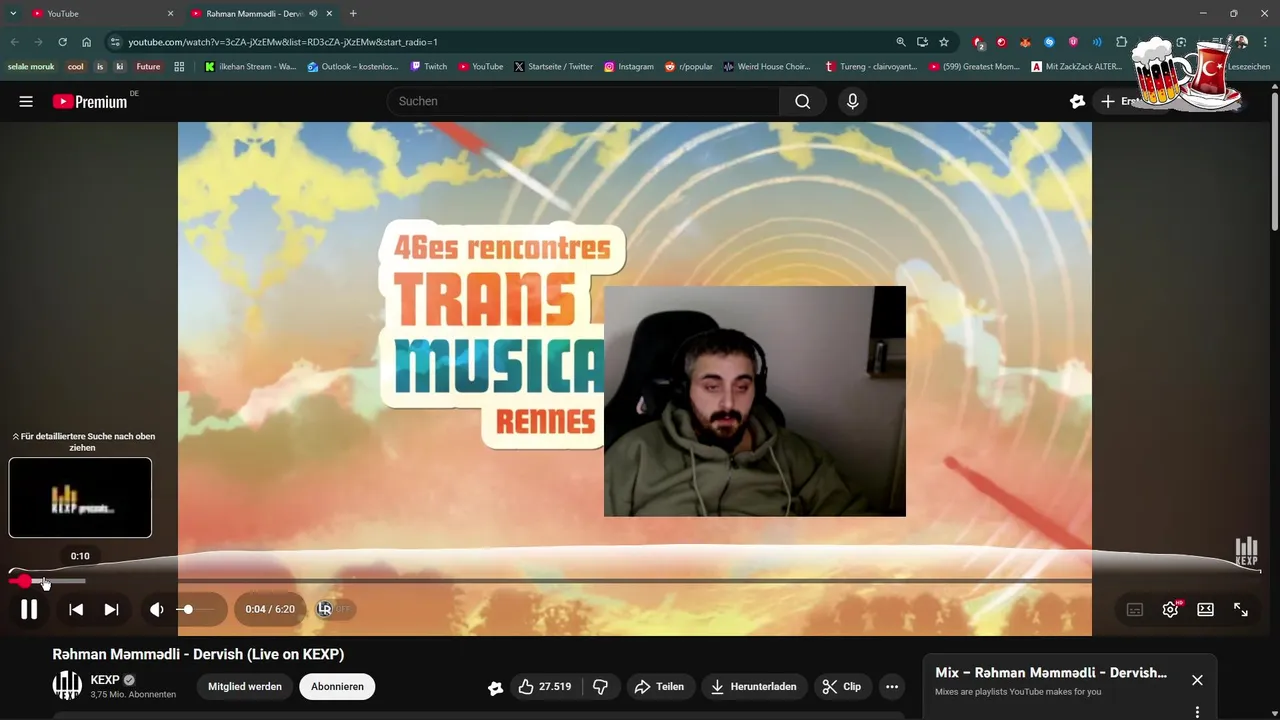Open the Outlook – kostenlos bookmark
The width and height of the screenshot is (1280, 720).
pyautogui.click(x=354, y=67)
